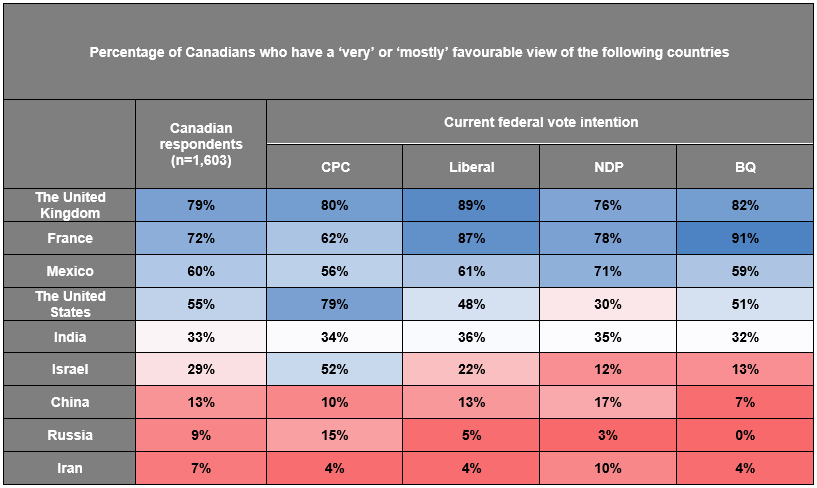Click the Iran row label
Image resolution: width=817 pixels, height=488 pixels.
[x=70, y=468]
